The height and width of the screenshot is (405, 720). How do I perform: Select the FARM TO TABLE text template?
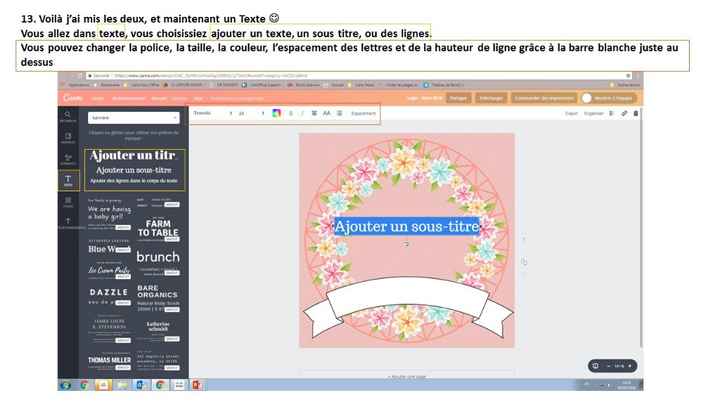pos(158,228)
